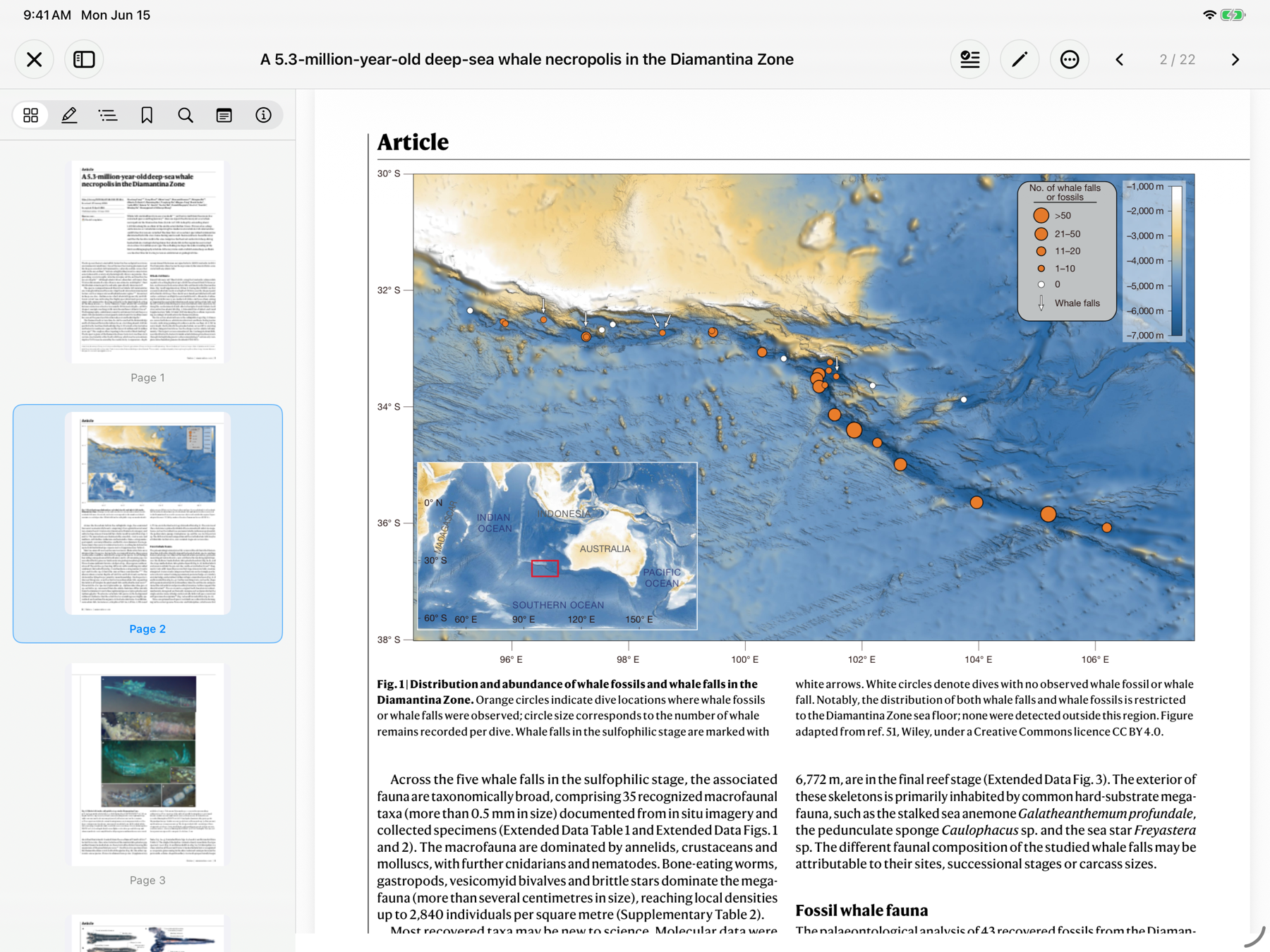
Task: Select the page number indicator 2 / 22
Action: [1178, 59]
